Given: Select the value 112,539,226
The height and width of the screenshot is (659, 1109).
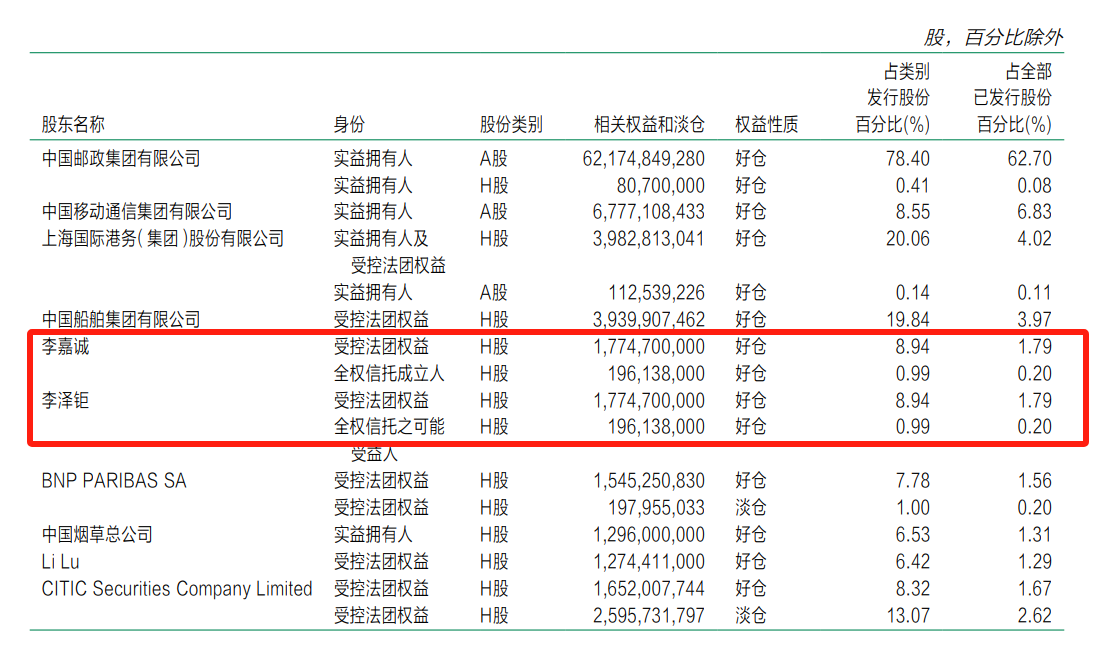Looking at the screenshot, I should [656, 293].
